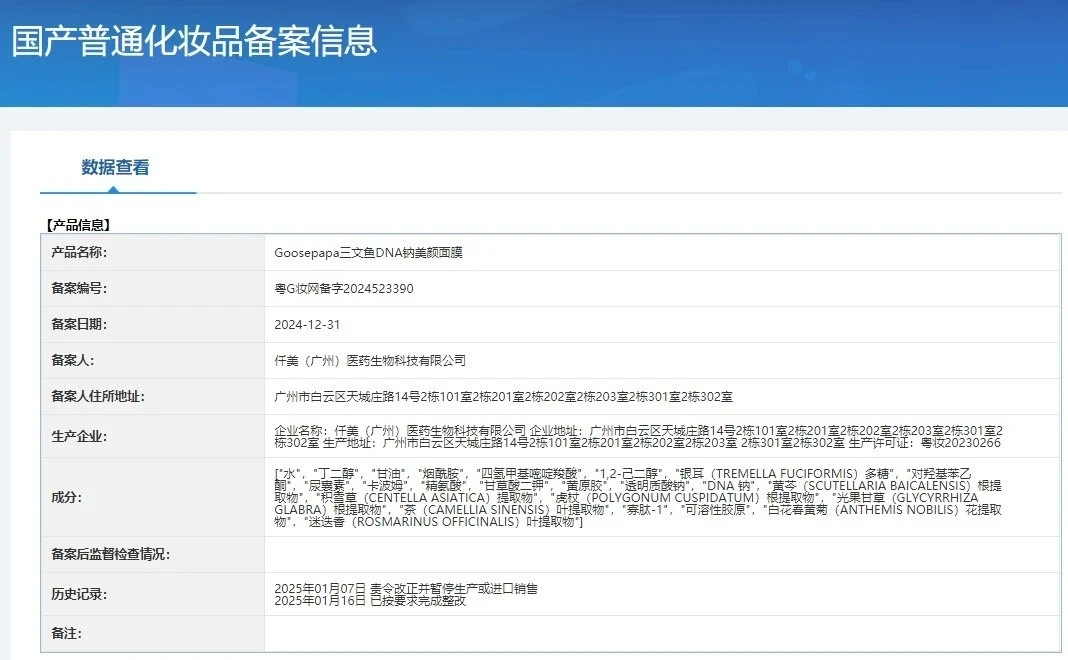
Task: Click the 成分 label
Action: point(67,497)
